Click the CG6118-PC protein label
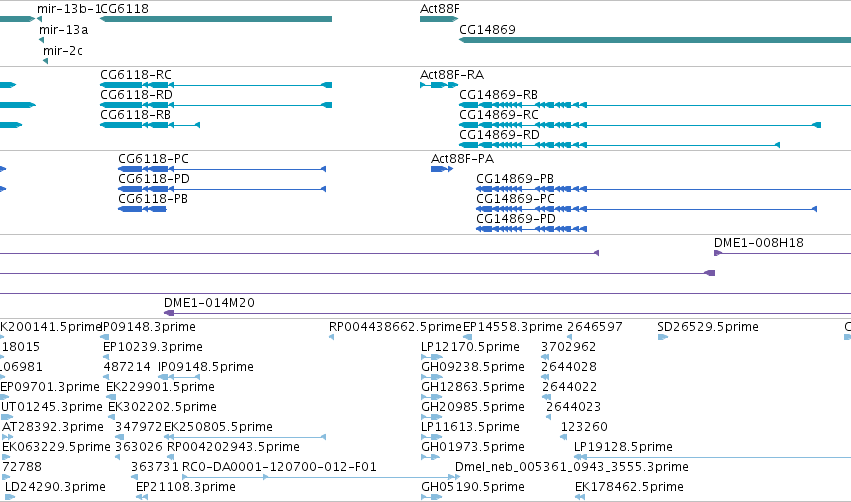This screenshot has width=851, height=502. [x=154, y=159]
